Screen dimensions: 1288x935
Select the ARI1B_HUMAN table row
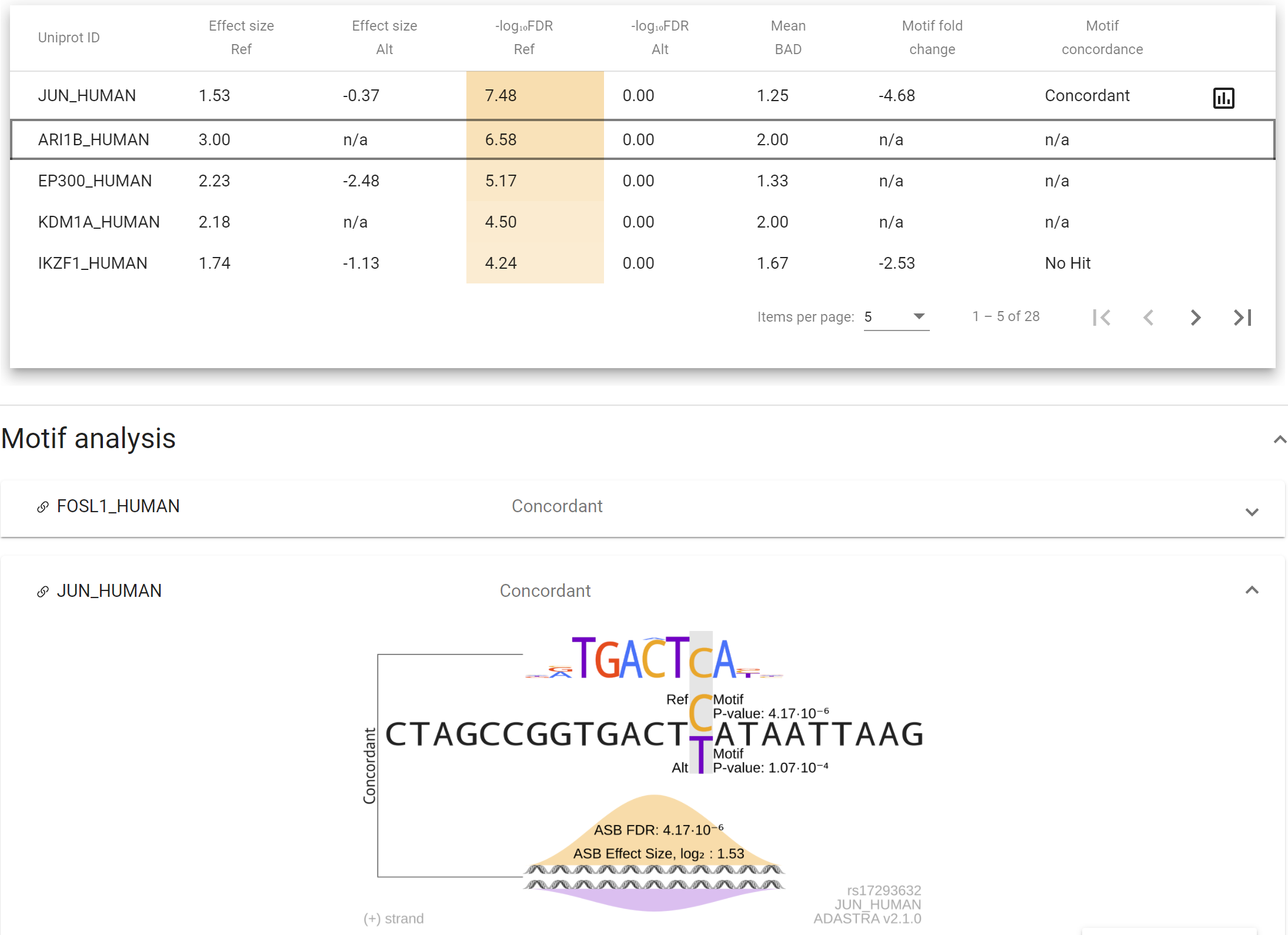[x=94, y=140]
